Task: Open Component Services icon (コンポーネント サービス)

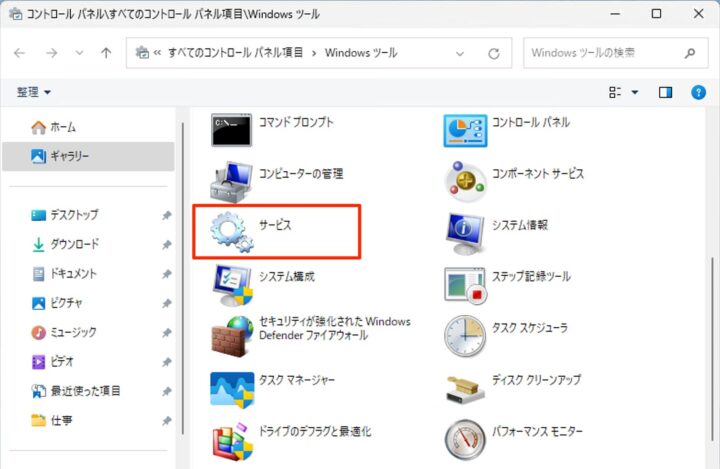Action: pyautogui.click(x=465, y=182)
